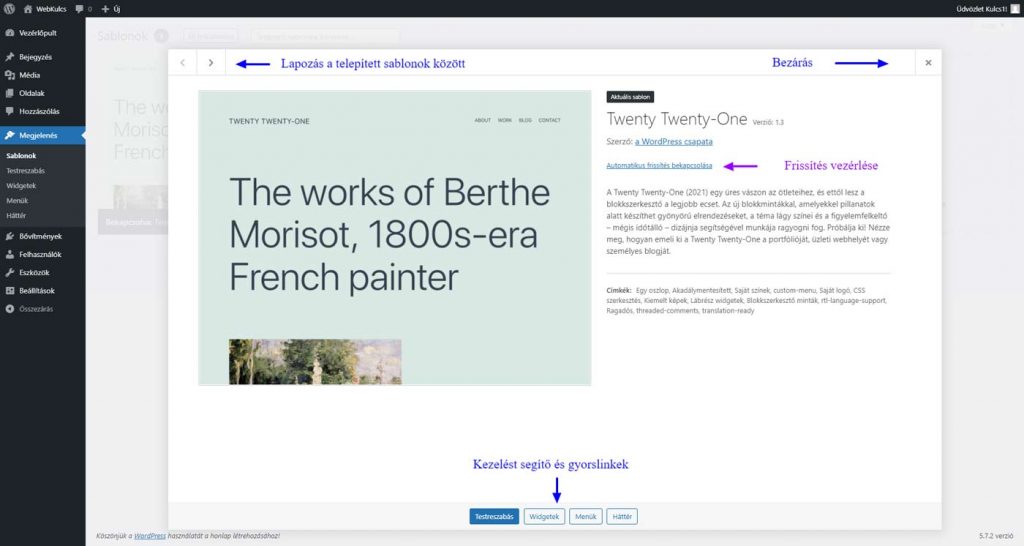Click the 5.7.2 verzió footer text
Image resolution: width=1024 pixels, height=546 pixels.
(996, 536)
